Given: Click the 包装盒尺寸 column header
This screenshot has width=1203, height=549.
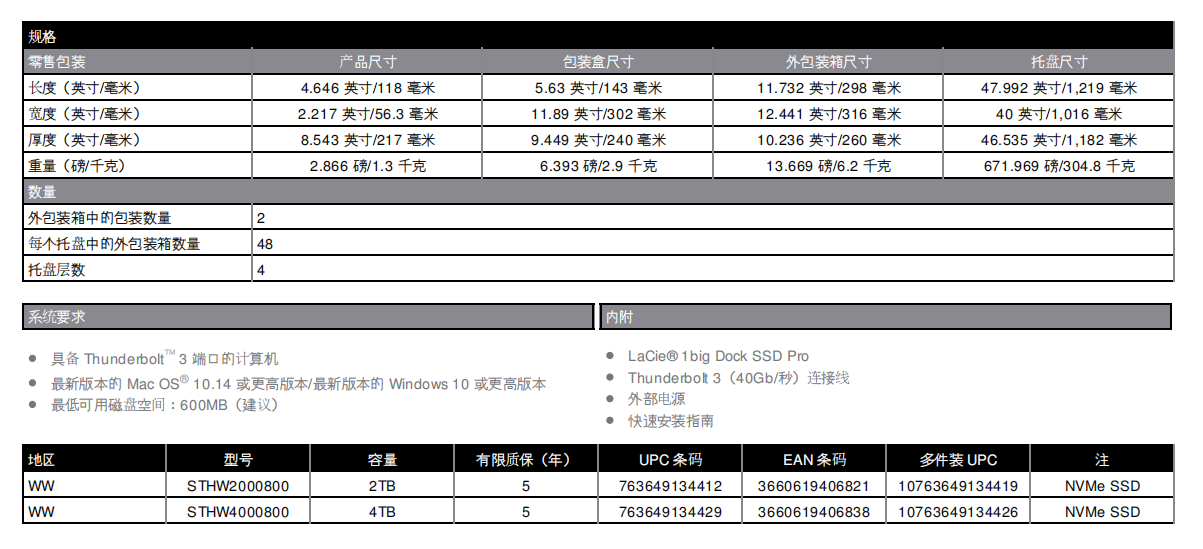Looking at the screenshot, I should point(597,62).
